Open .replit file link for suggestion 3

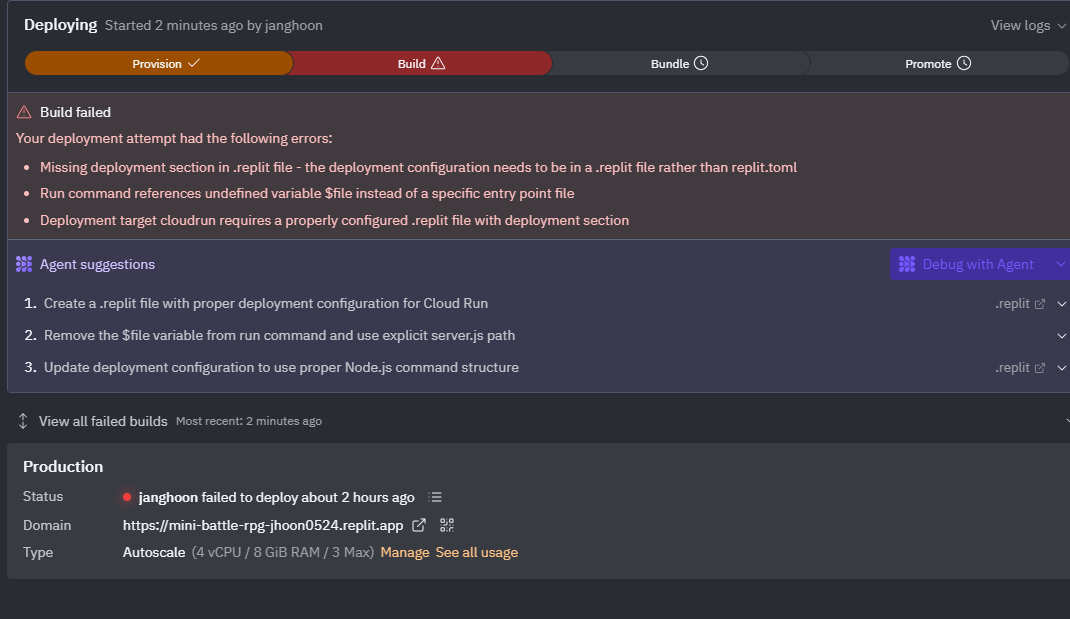(x=1020, y=367)
